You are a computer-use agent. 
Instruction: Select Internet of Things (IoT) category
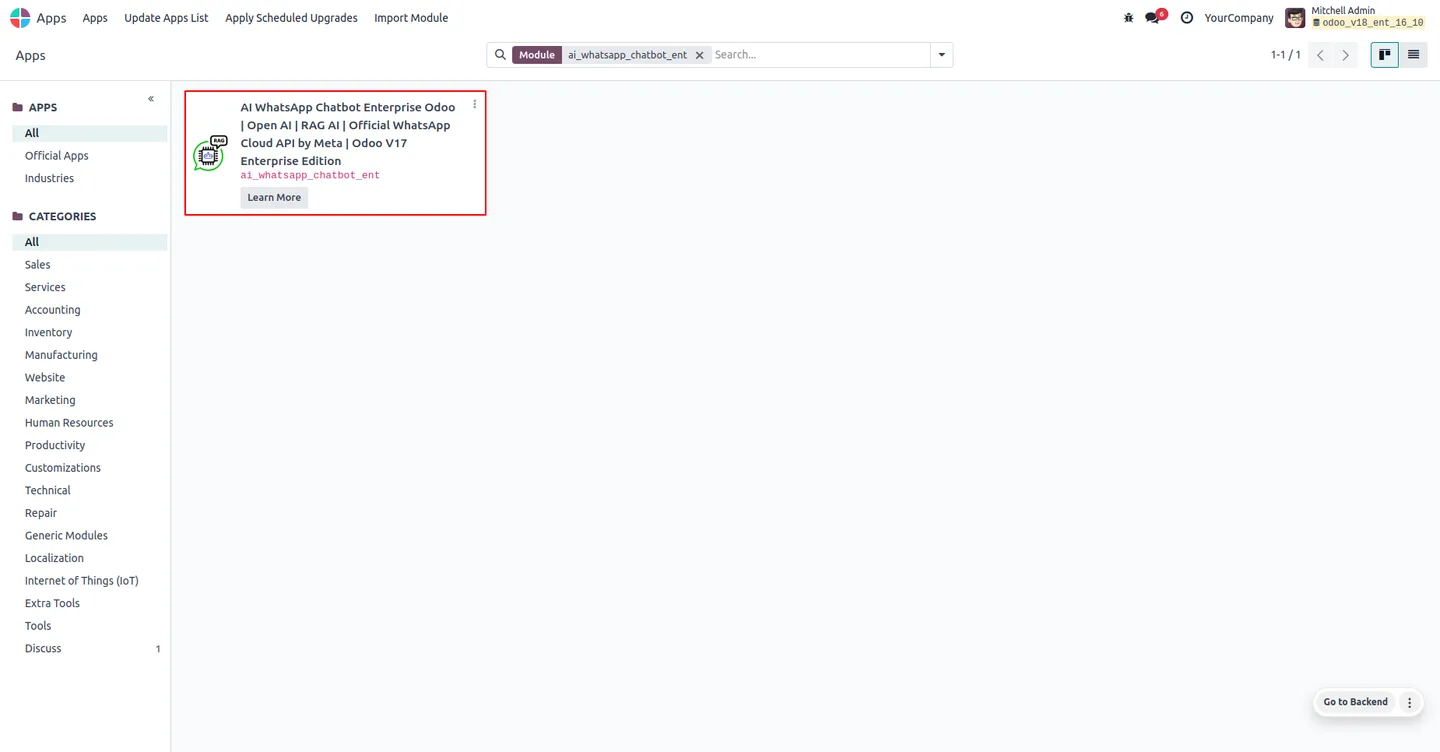[90, 581]
